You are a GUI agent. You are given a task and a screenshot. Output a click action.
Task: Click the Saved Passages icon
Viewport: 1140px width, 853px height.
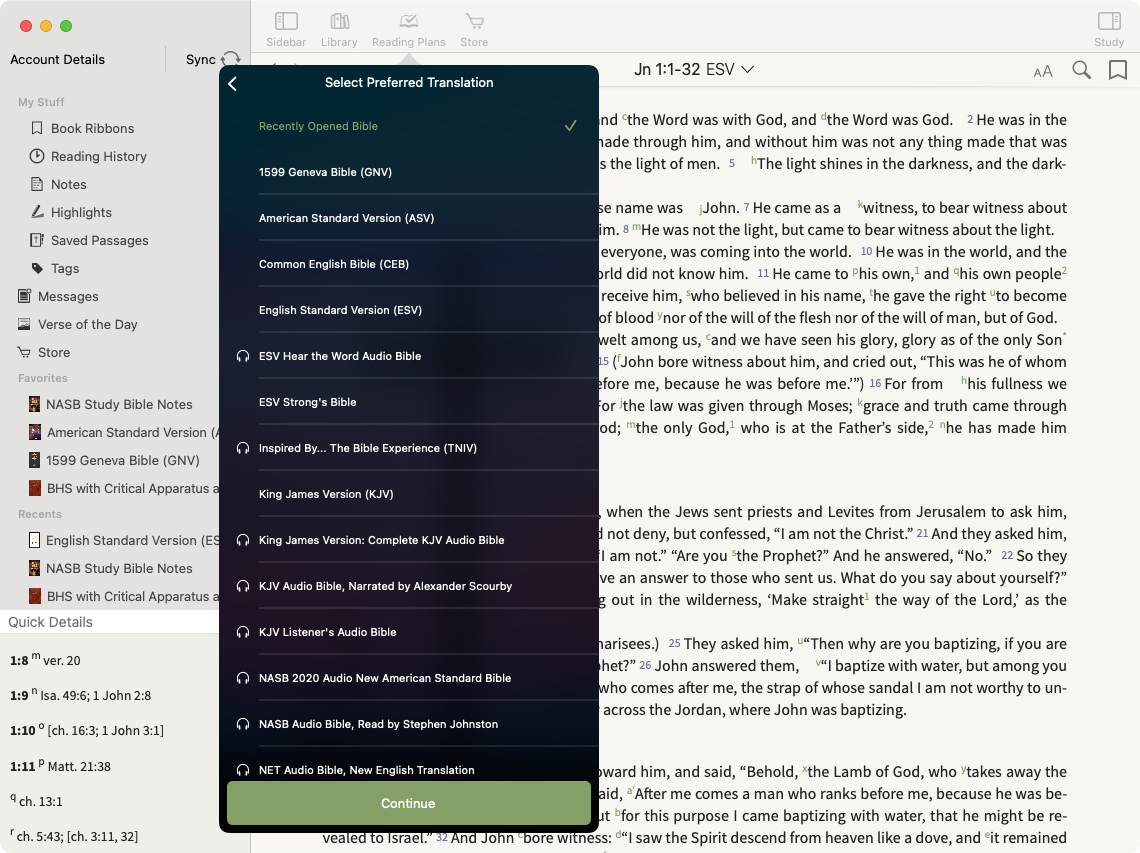pyautogui.click(x=36, y=240)
